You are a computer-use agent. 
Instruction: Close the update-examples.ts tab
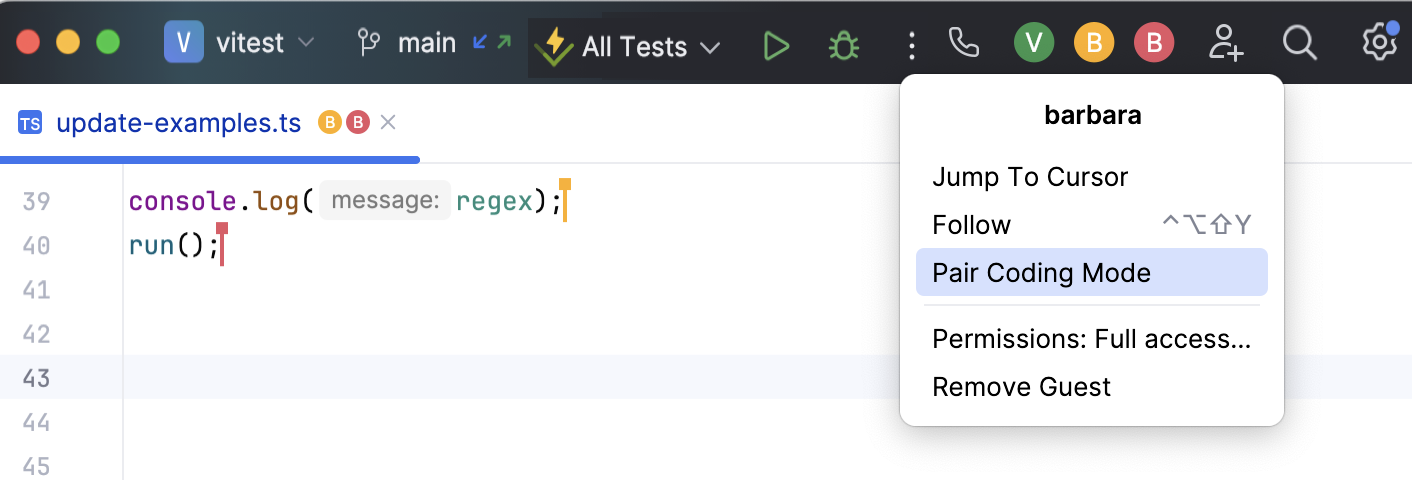tap(389, 123)
